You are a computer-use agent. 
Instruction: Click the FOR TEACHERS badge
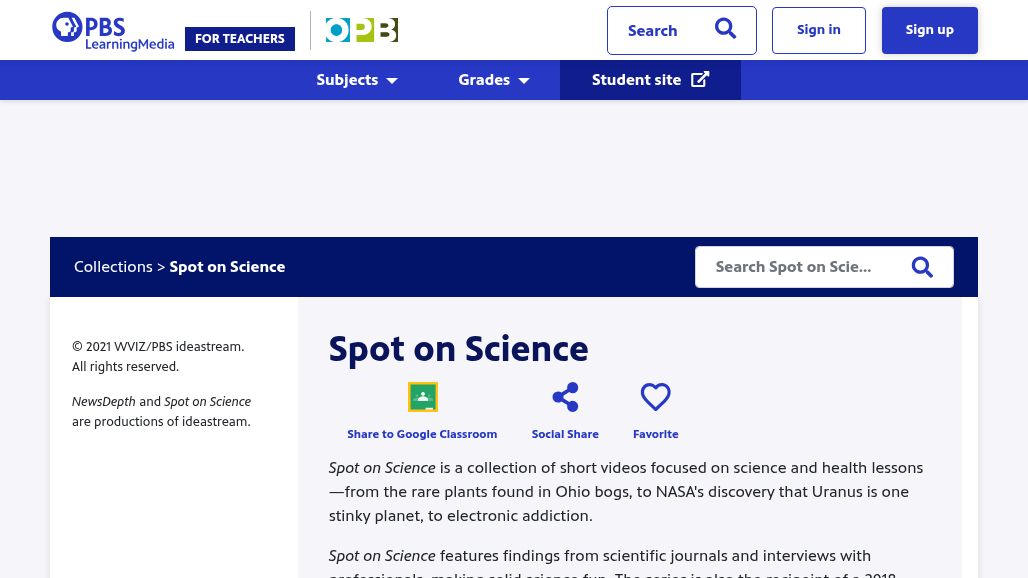point(240,39)
